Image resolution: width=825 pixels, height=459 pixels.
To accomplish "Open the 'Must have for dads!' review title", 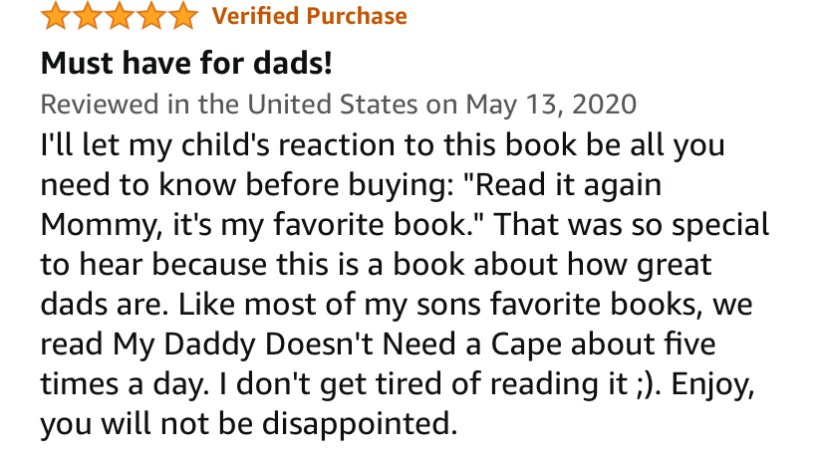I will coord(186,64).
